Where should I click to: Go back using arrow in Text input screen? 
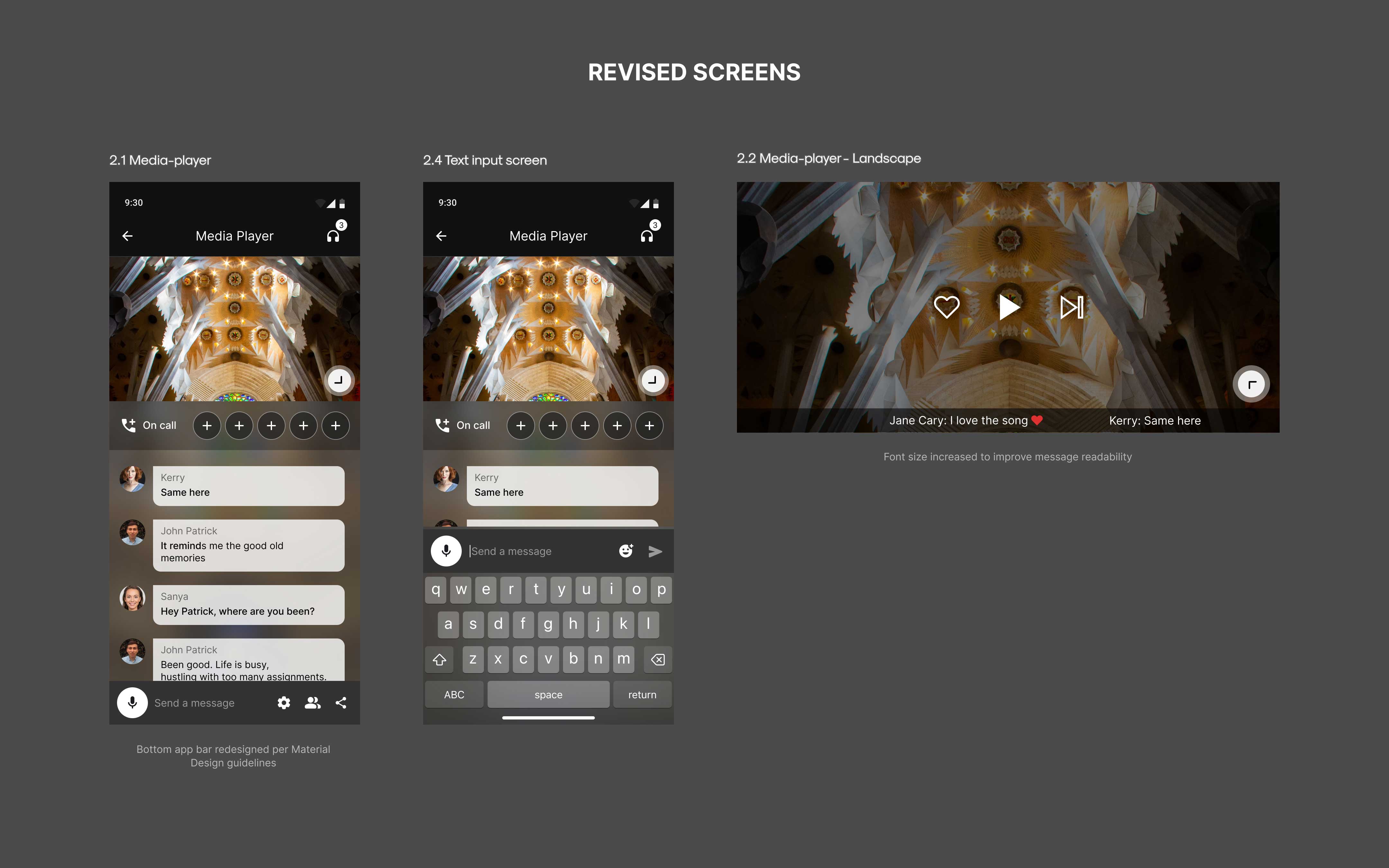pos(441,236)
